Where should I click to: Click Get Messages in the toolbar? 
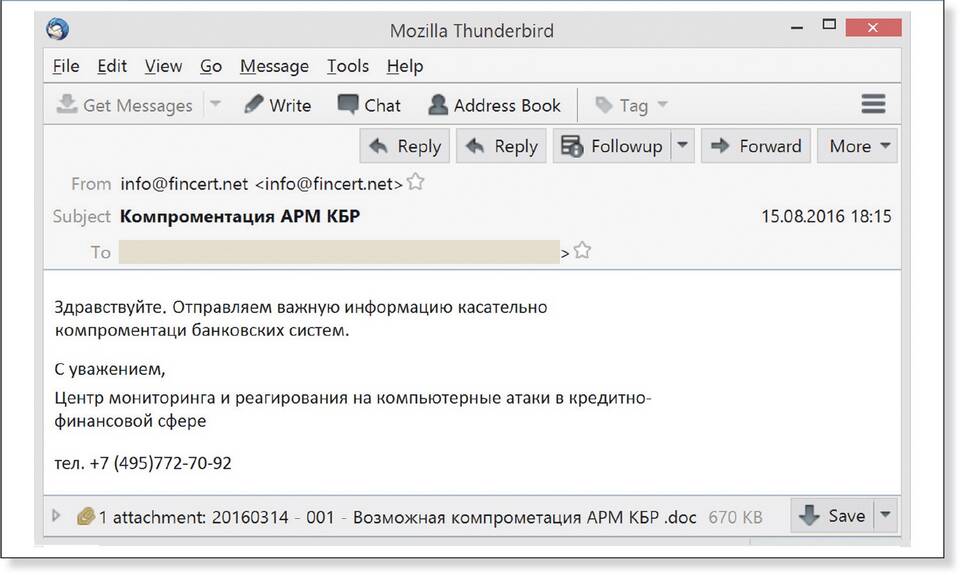coord(124,105)
